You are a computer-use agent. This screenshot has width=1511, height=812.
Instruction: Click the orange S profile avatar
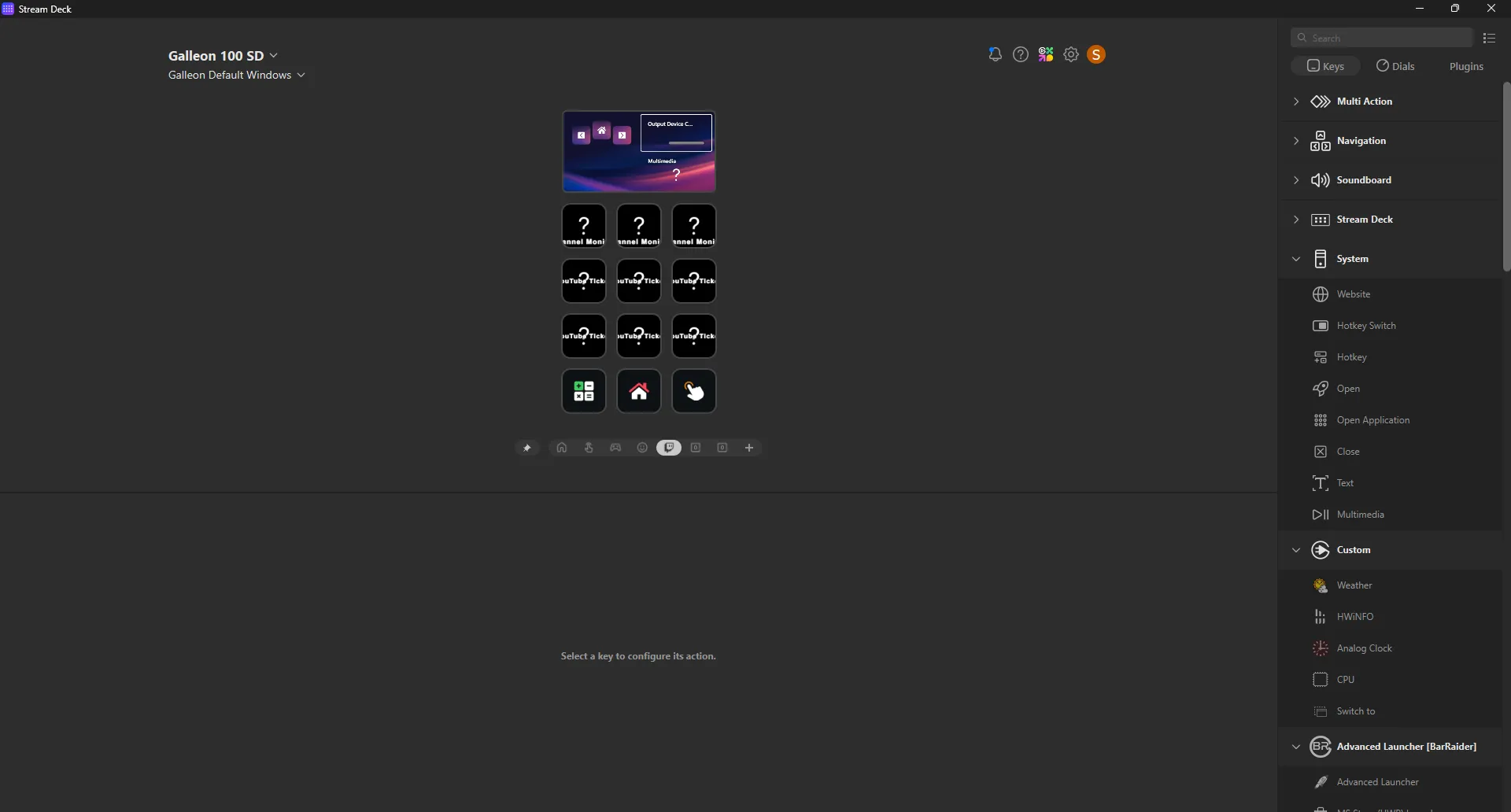(x=1096, y=54)
